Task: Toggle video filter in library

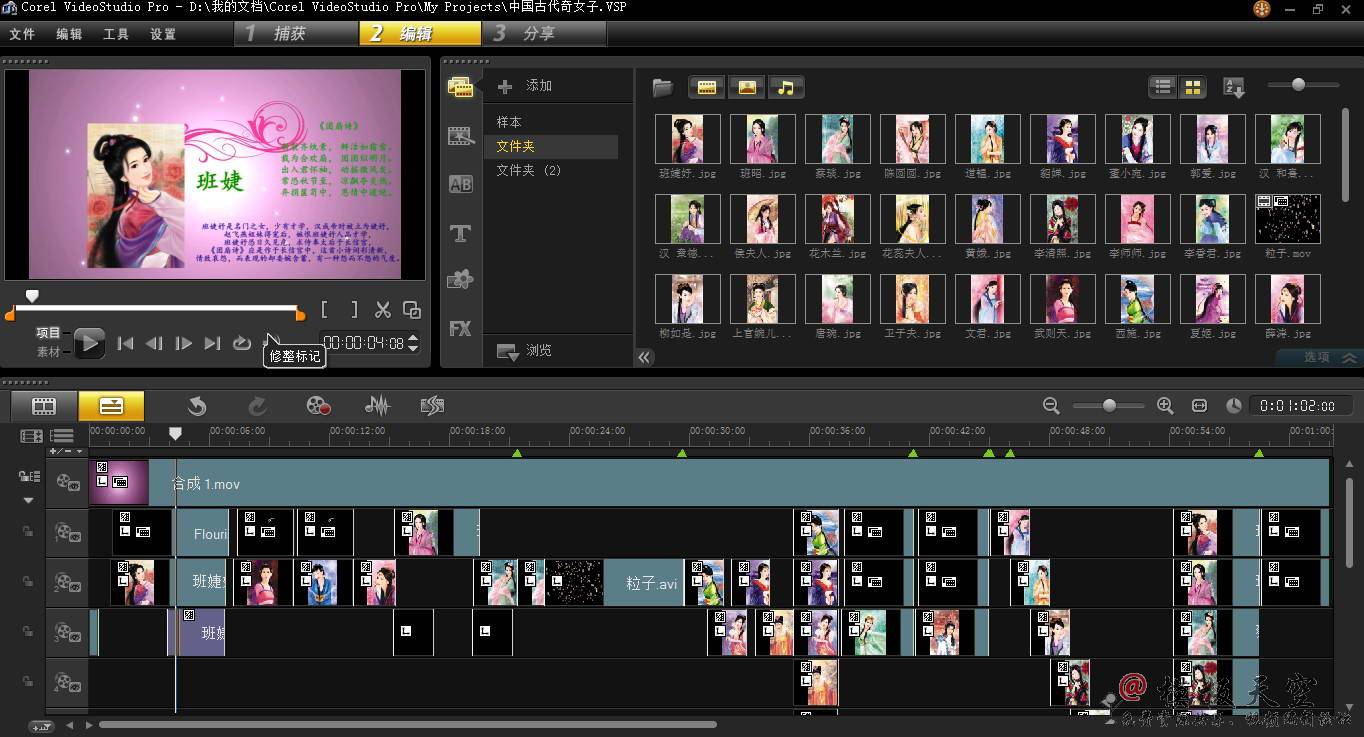Action: [706, 87]
